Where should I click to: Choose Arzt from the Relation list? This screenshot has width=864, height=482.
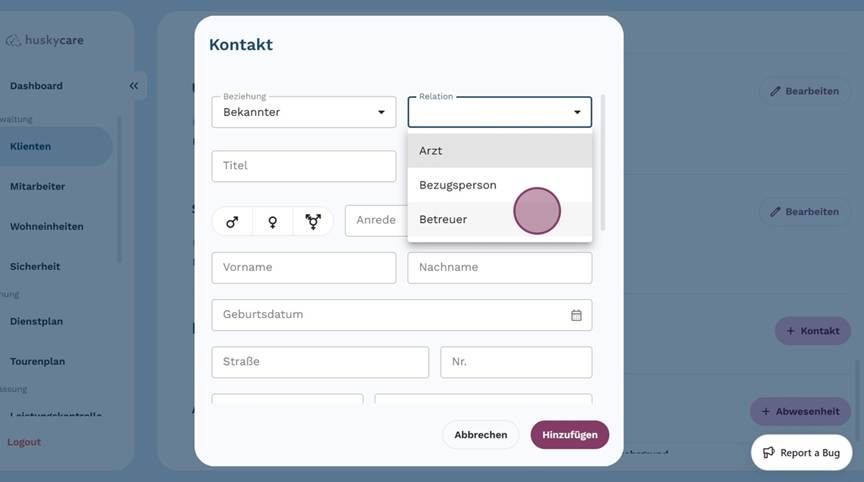pyautogui.click(x=500, y=150)
